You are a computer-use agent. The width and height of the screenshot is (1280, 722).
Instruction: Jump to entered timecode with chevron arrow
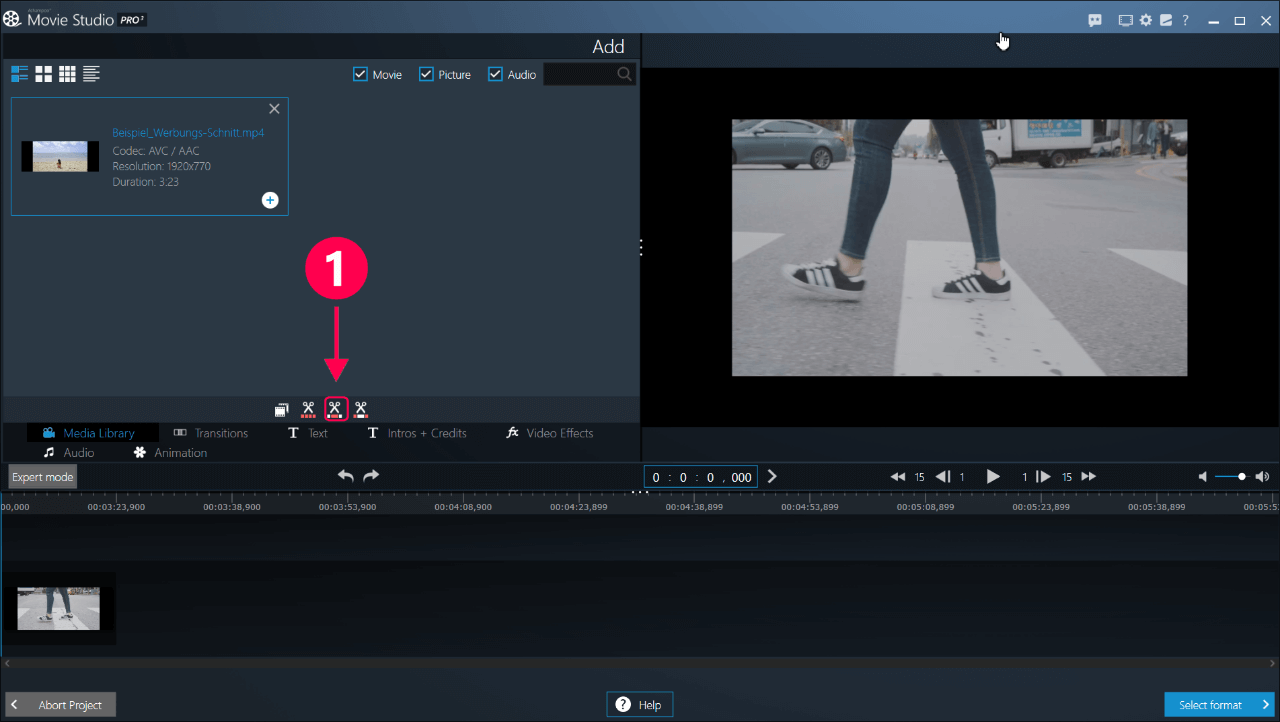click(x=772, y=477)
